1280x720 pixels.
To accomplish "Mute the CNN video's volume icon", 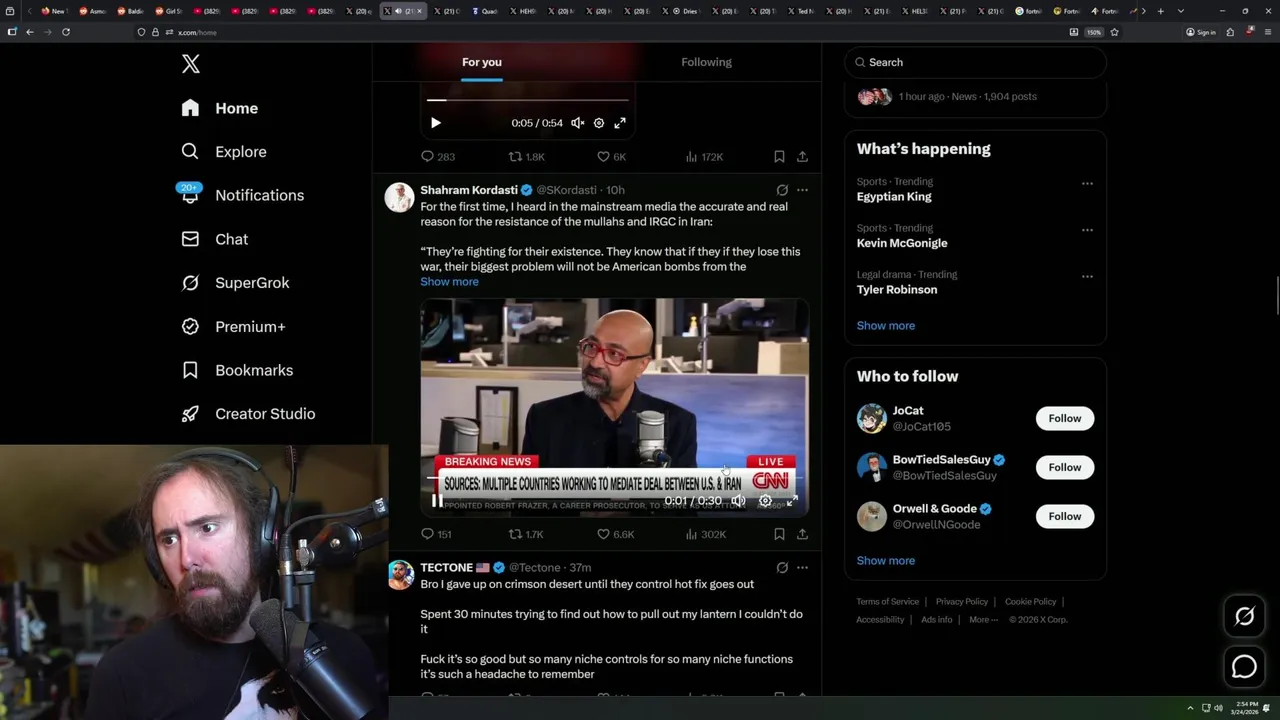I will click(738, 501).
